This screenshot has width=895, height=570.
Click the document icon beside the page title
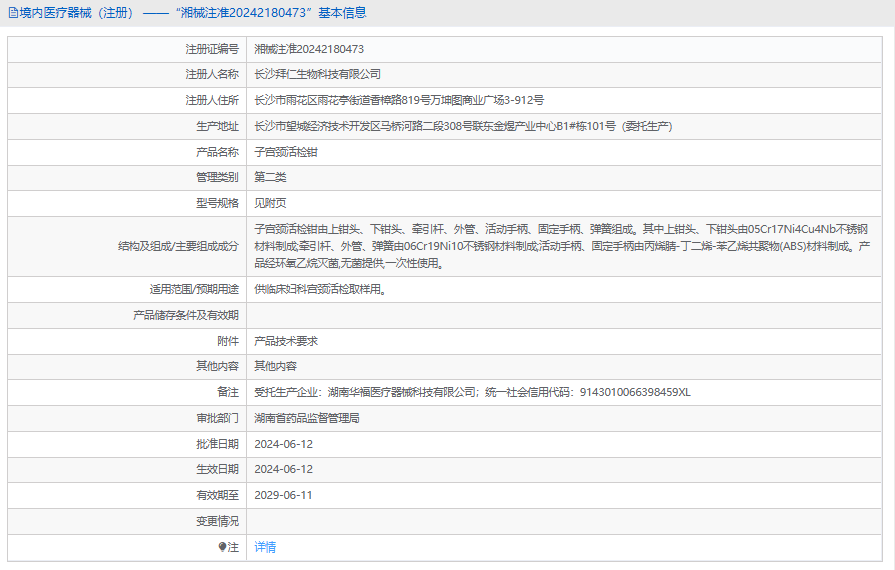pos(13,13)
